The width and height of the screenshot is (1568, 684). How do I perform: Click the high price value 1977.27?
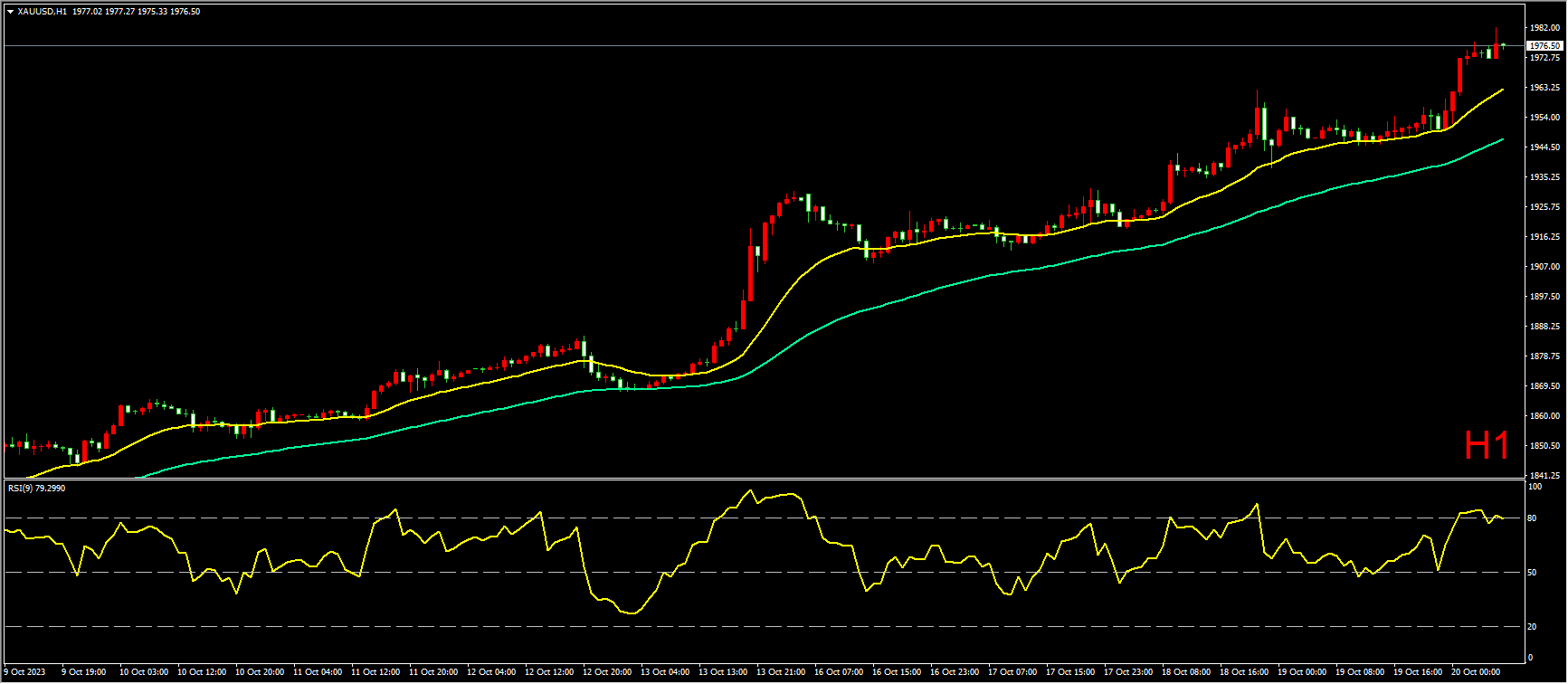(120, 12)
